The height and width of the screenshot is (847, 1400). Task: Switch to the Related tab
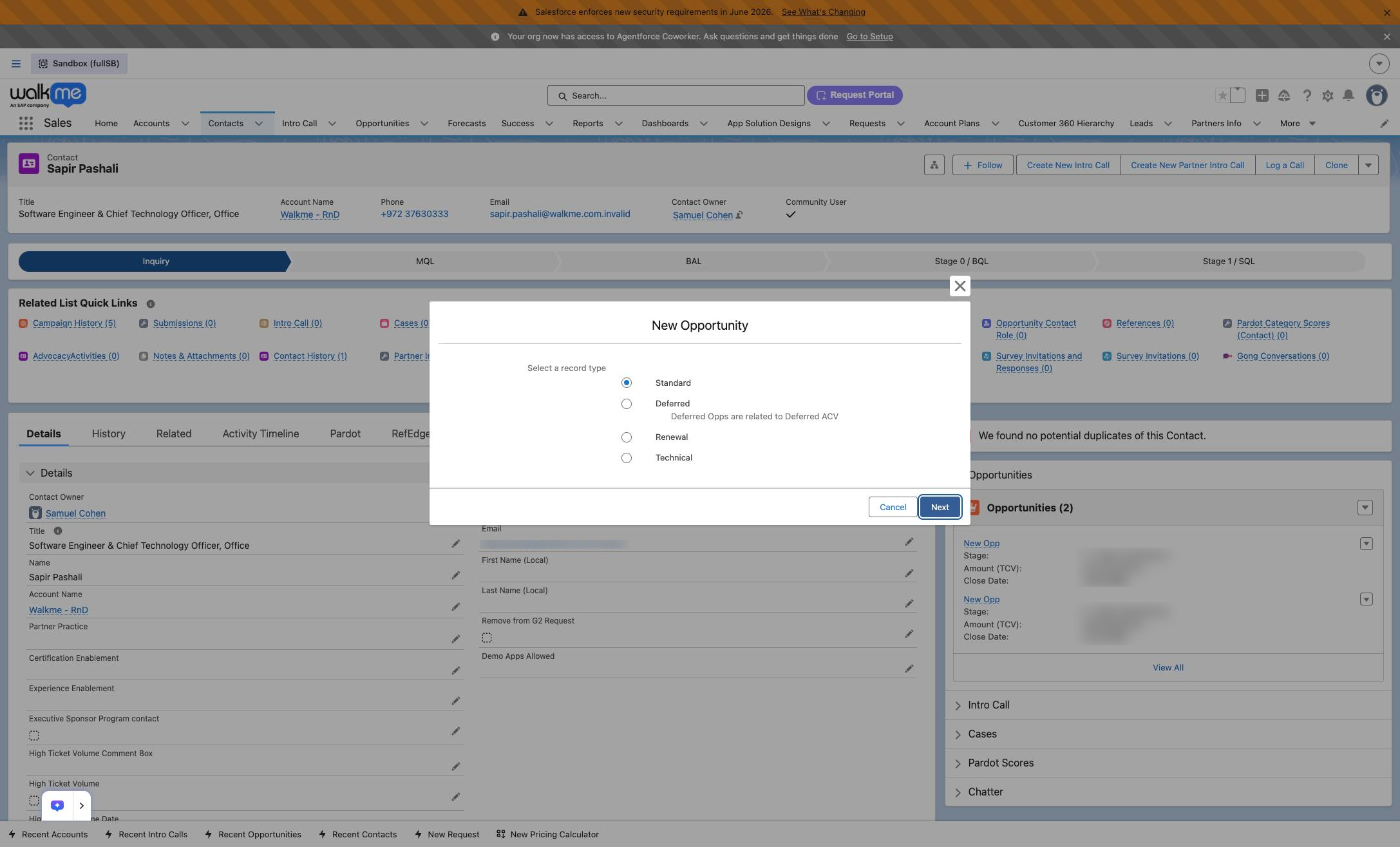pyautogui.click(x=174, y=434)
